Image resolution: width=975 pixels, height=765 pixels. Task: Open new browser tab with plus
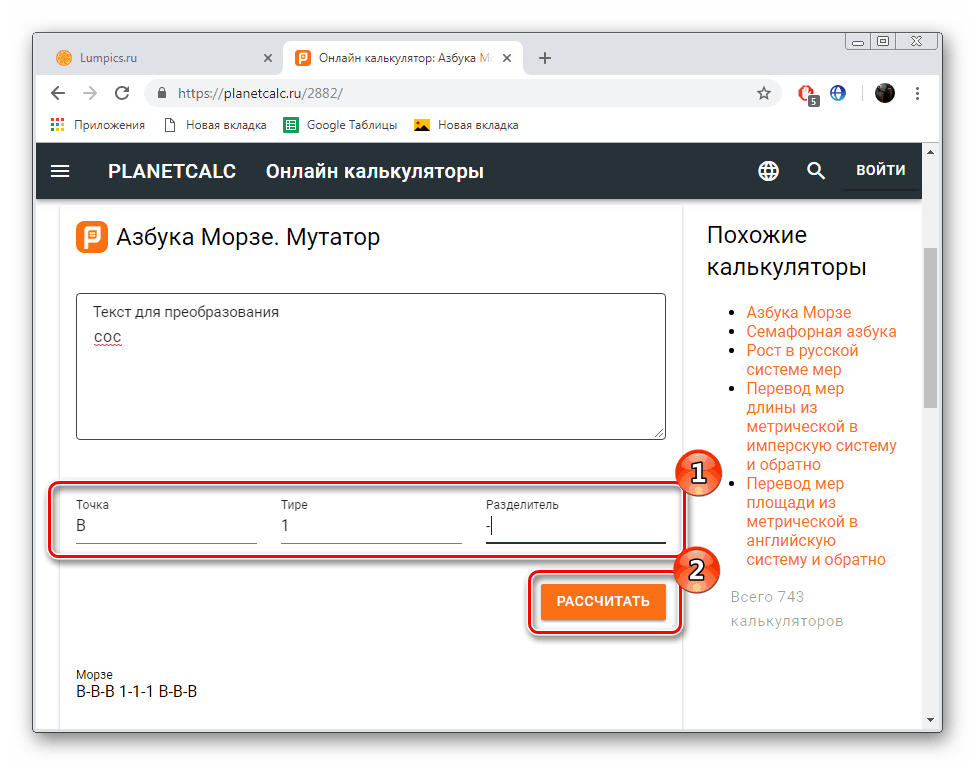click(x=545, y=58)
